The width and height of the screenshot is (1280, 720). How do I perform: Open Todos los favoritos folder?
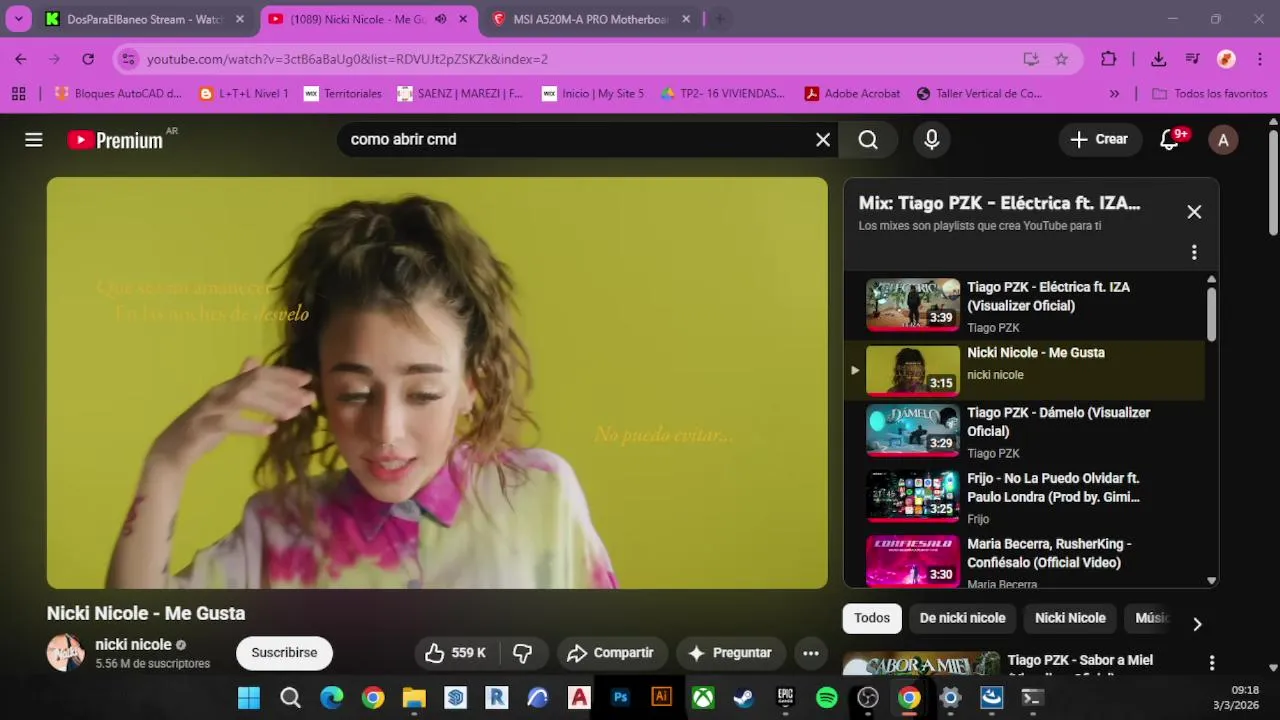pyautogui.click(x=1209, y=93)
